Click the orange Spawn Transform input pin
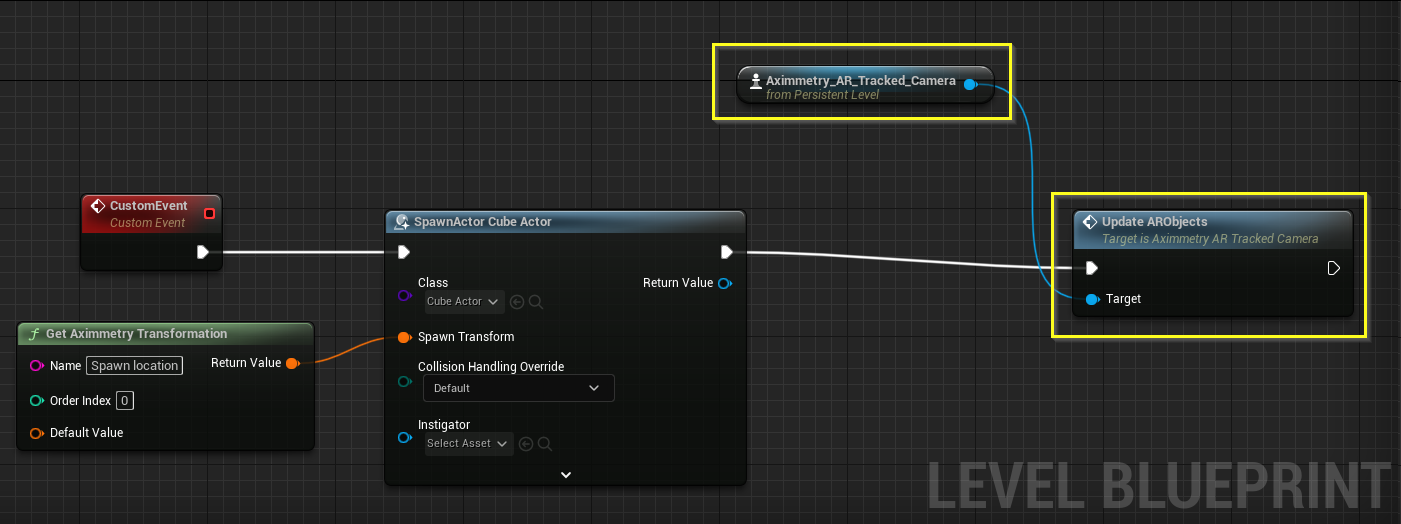Viewport: 1401px width, 524px height. coord(404,337)
